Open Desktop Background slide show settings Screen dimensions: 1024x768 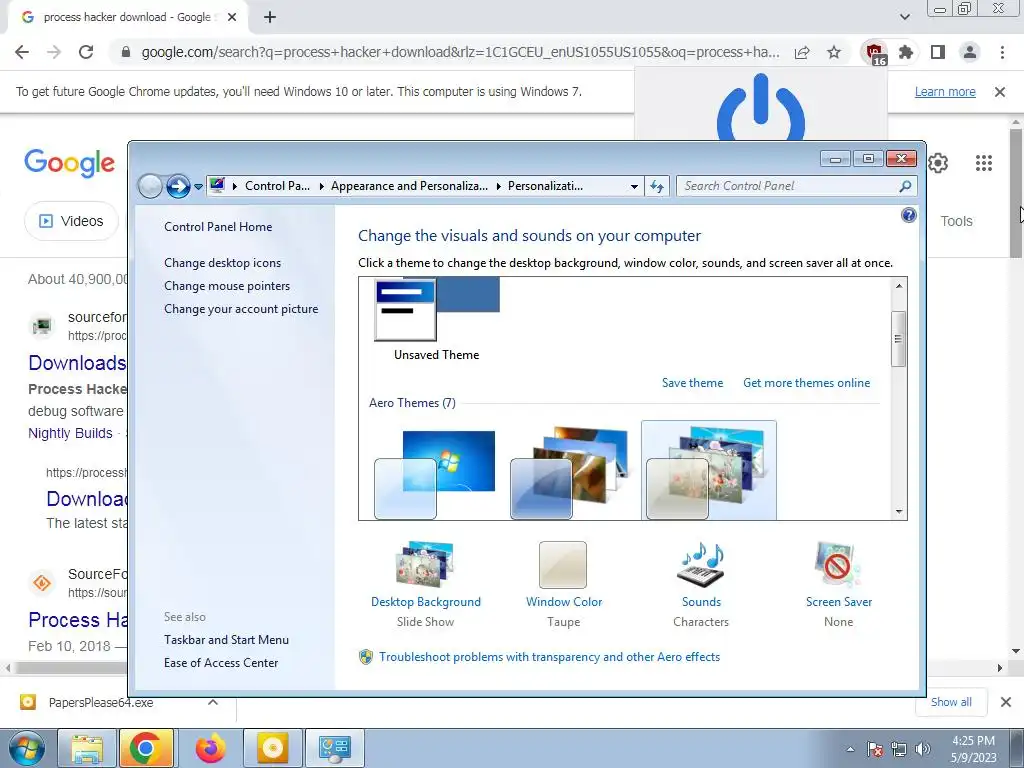pyautogui.click(x=426, y=584)
